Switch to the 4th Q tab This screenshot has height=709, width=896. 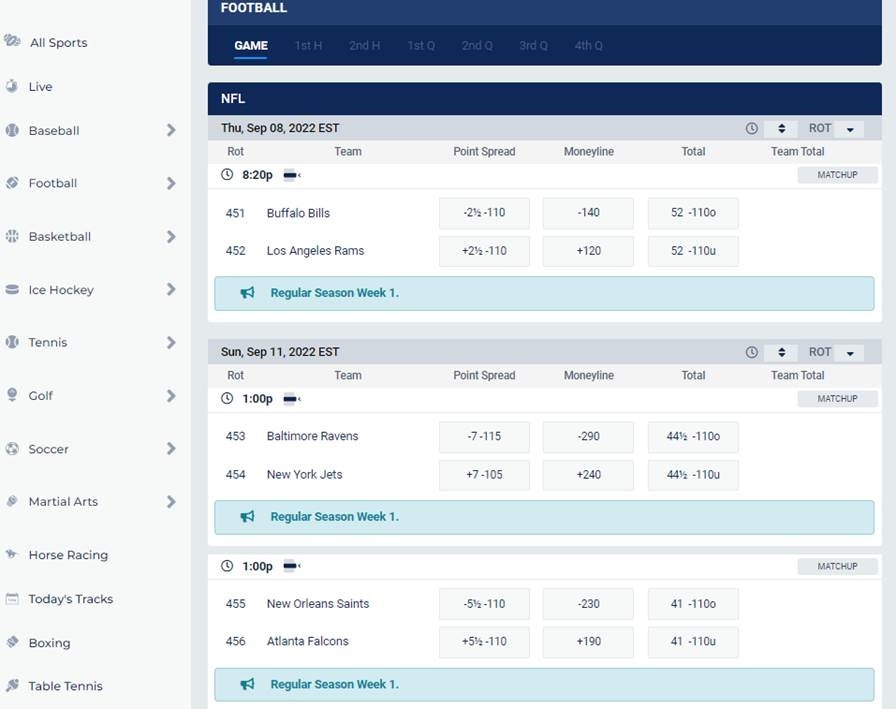[589, 46]
